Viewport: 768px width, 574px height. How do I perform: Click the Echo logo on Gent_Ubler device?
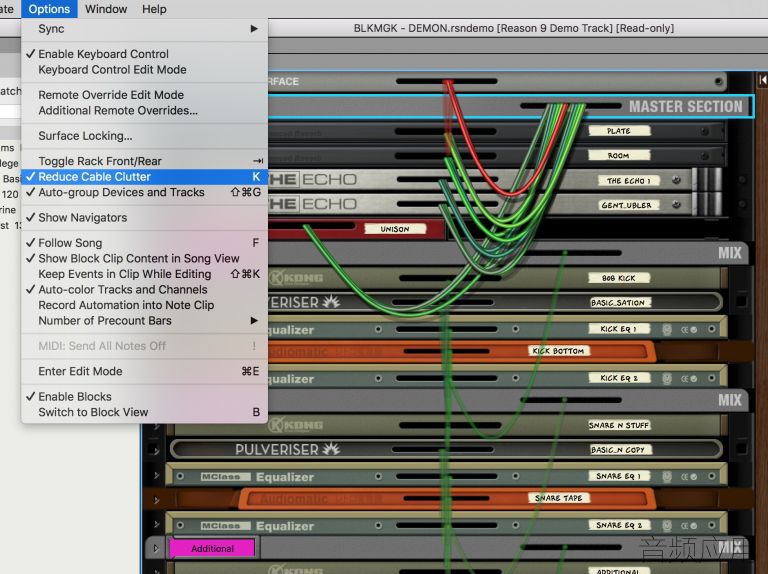pyautogui.click(x=312, y=204)
